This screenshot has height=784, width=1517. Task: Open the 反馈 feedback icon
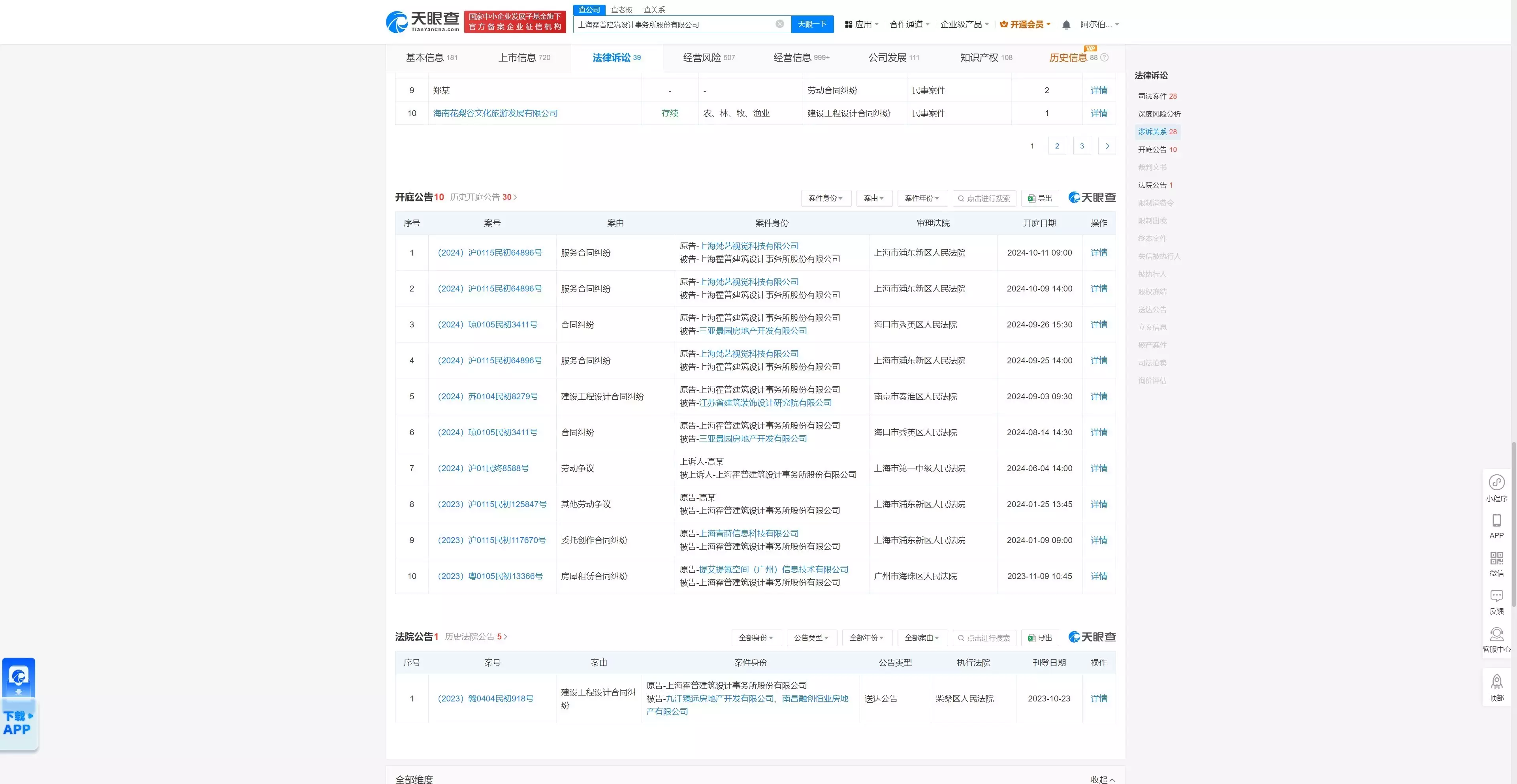tap(1496, 602)
